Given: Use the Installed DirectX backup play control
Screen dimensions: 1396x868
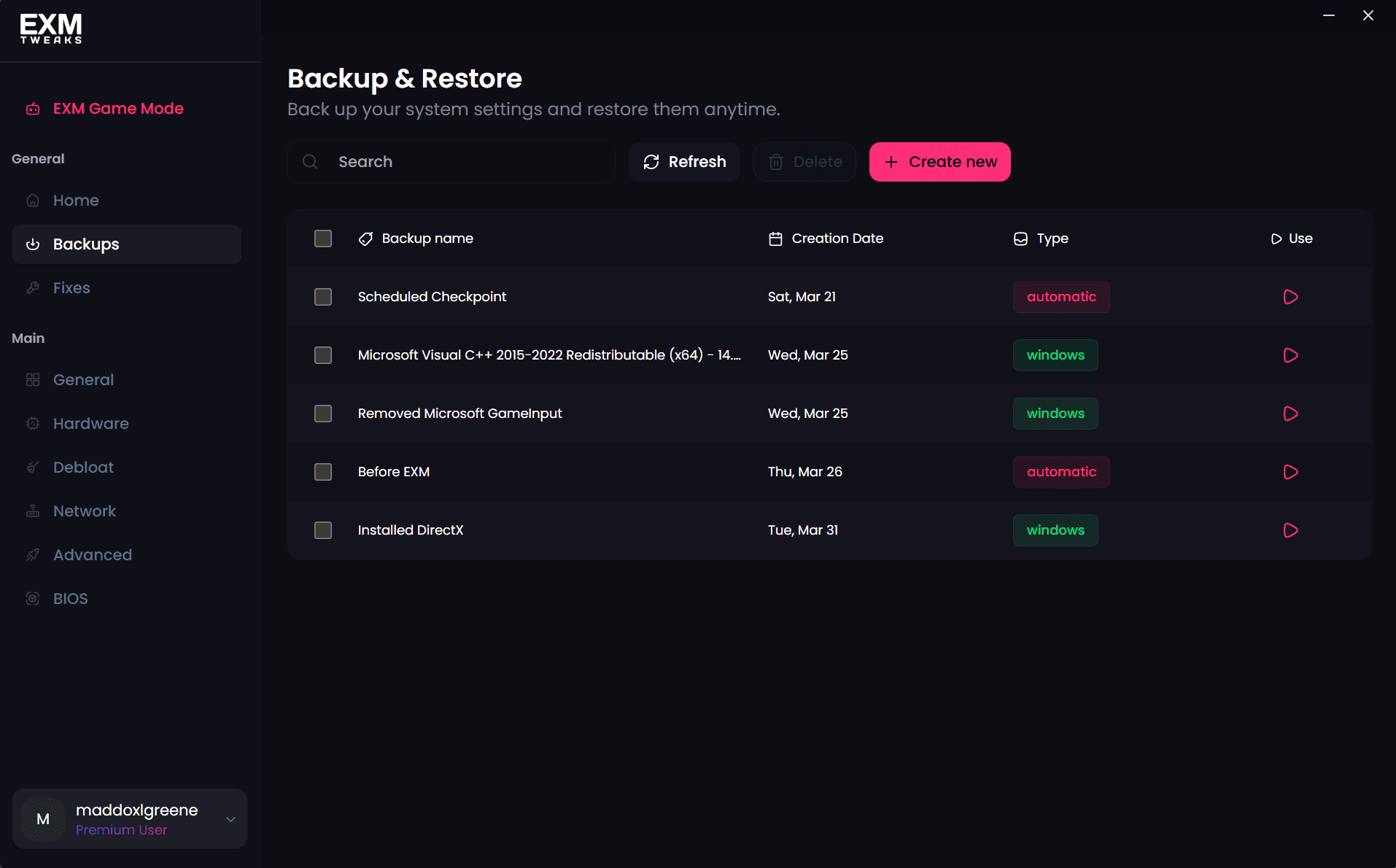Looking at the screenshot, I should [x=1290, y=530].
